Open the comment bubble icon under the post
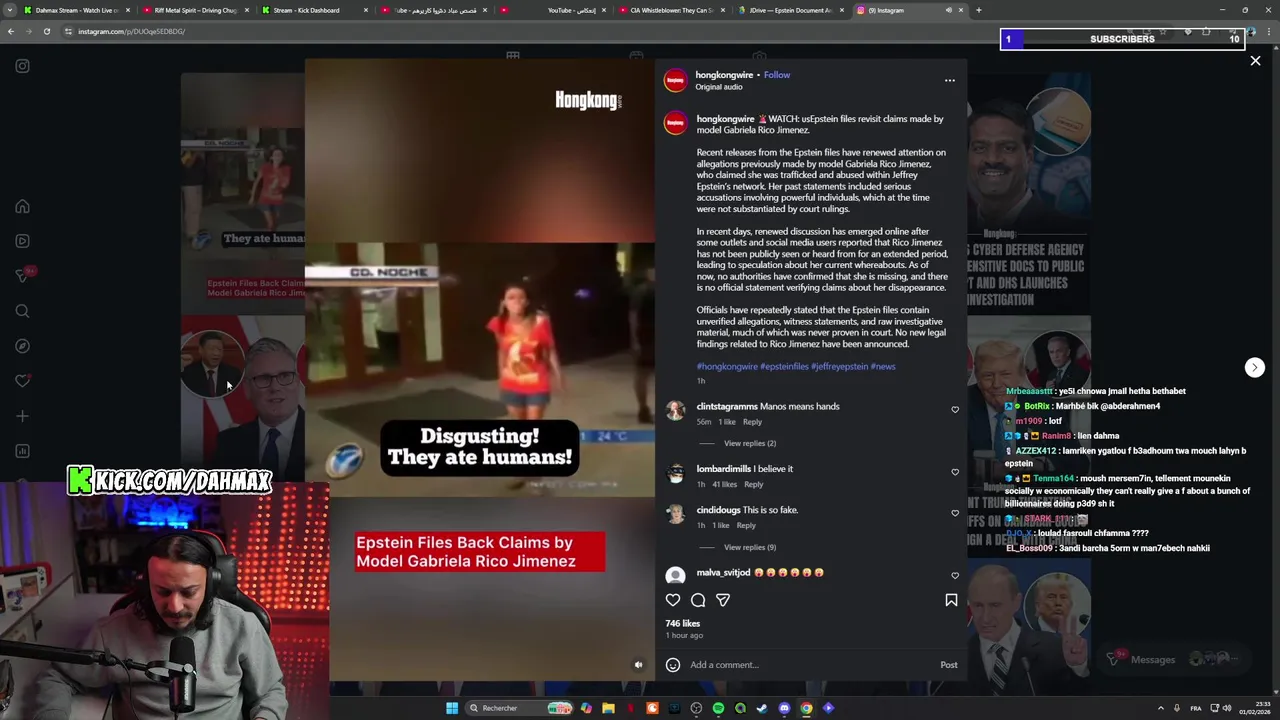Viewport: 1280px width, 720px height. click(x=698, y=600)
